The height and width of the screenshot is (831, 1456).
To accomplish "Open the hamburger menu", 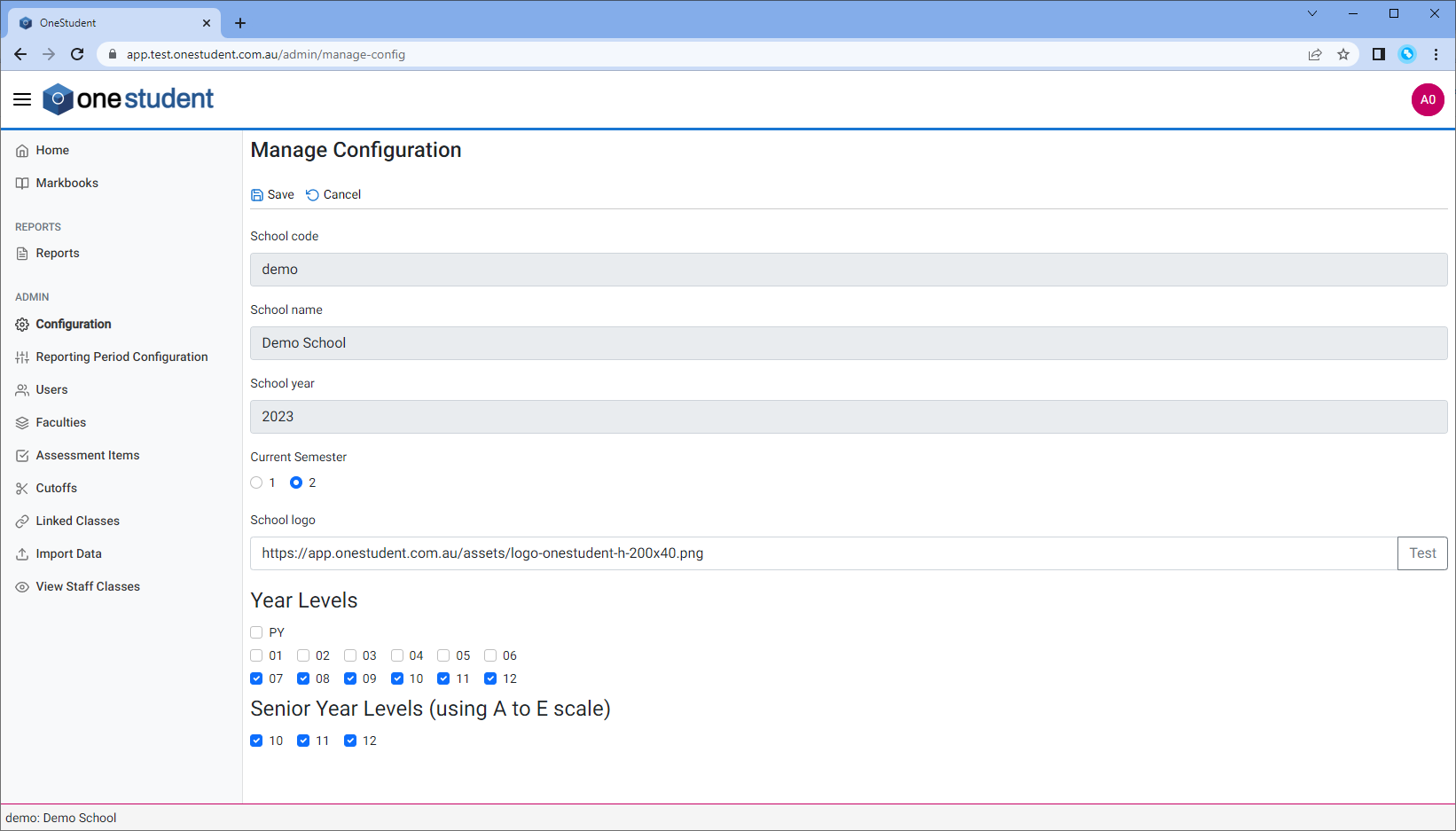I will (x=21, y=99).
